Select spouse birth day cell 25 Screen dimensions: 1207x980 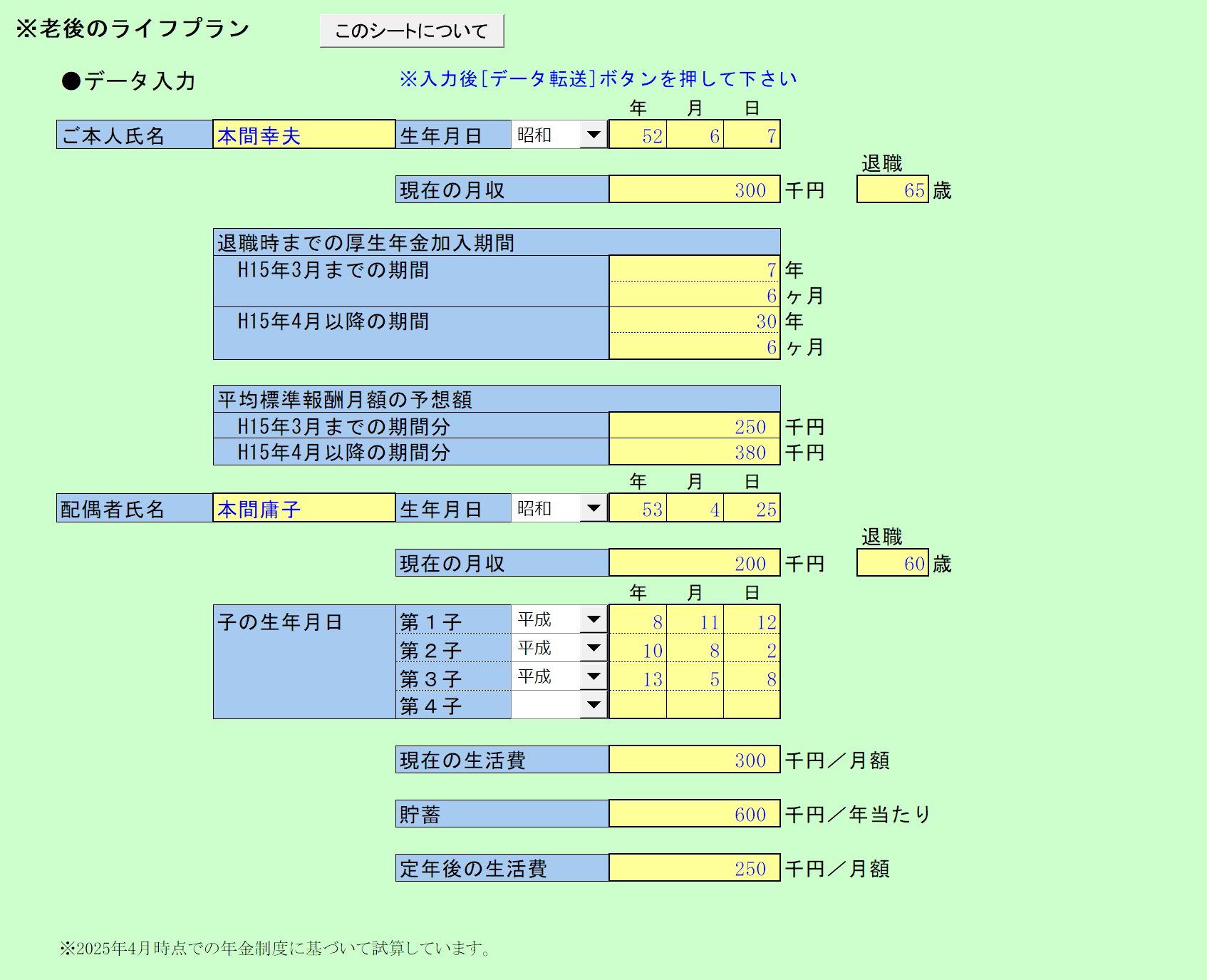[752, 508]
